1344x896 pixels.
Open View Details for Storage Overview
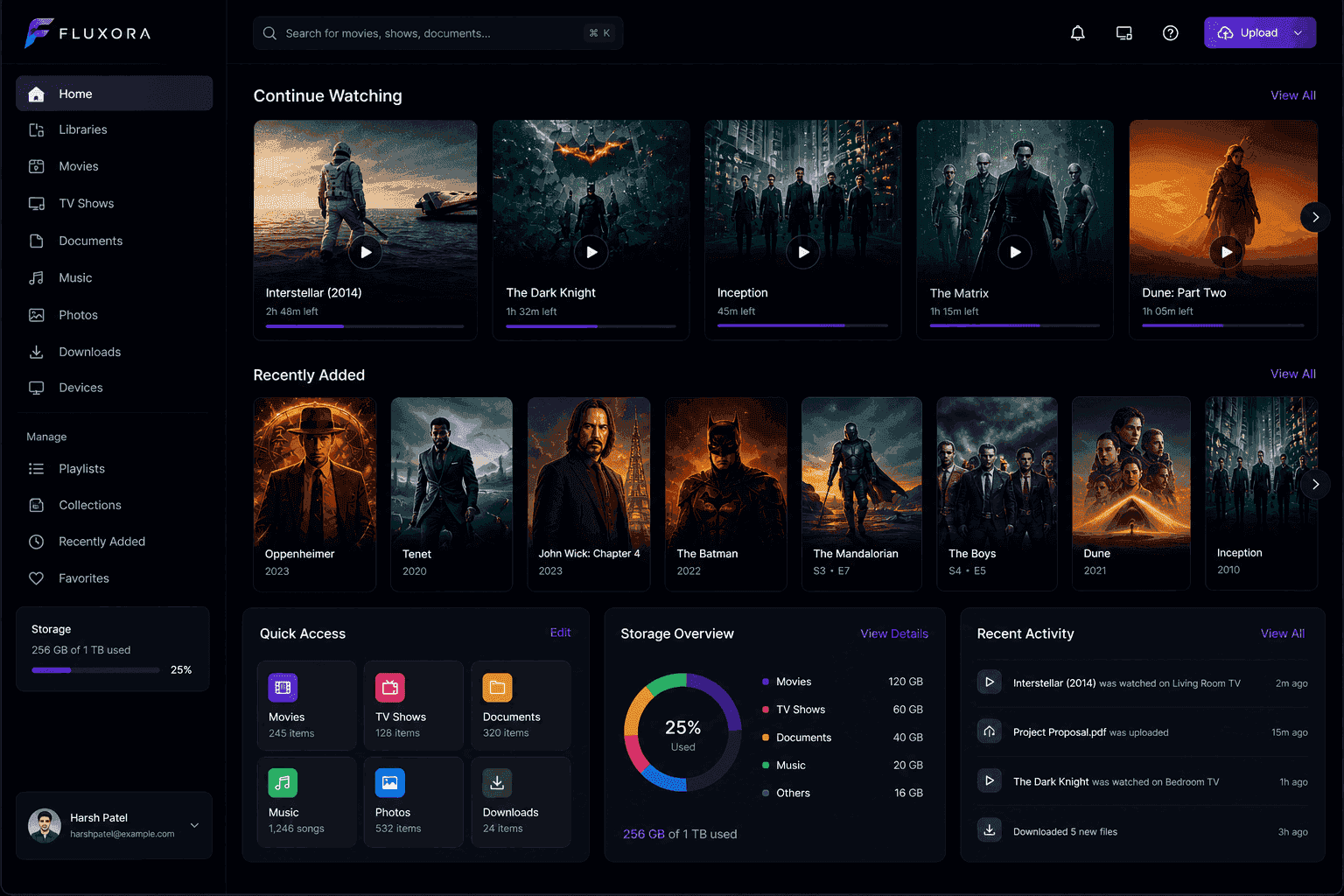pos(894,633)
